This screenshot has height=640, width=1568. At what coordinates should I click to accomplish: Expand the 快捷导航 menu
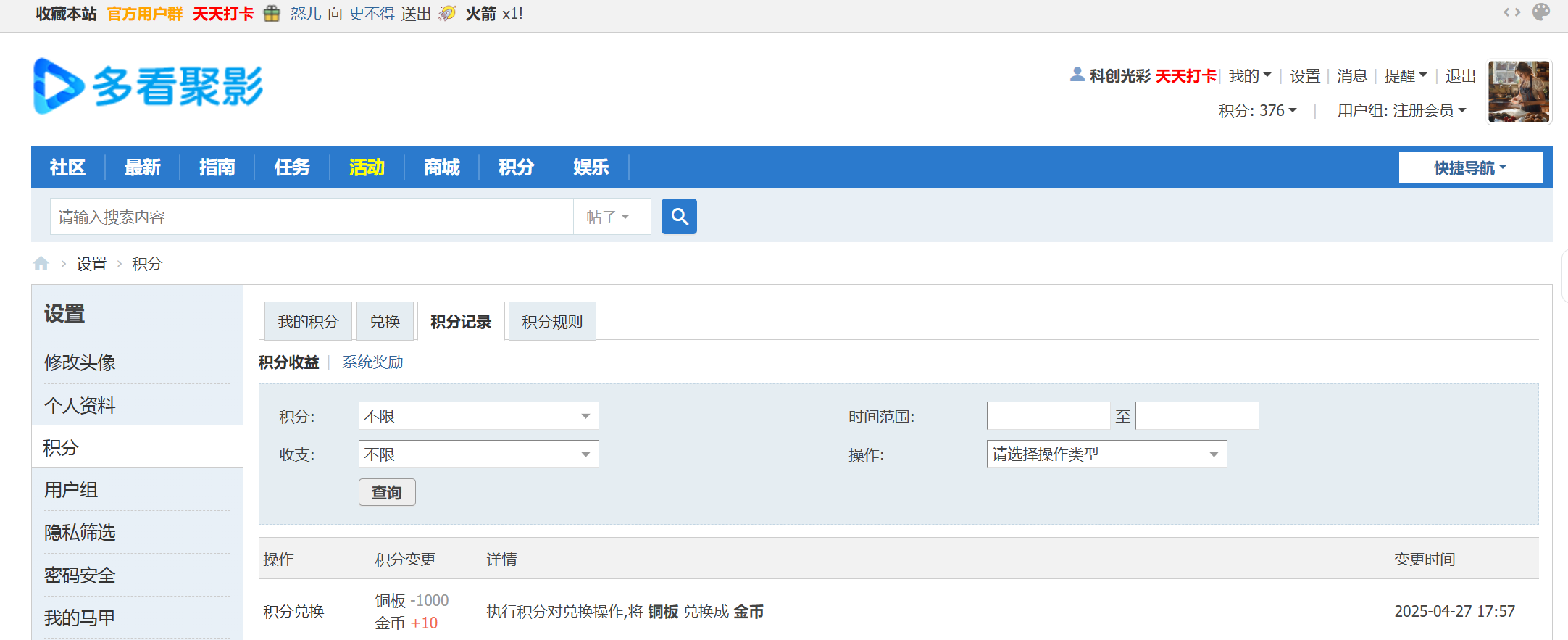point(1469,167)
